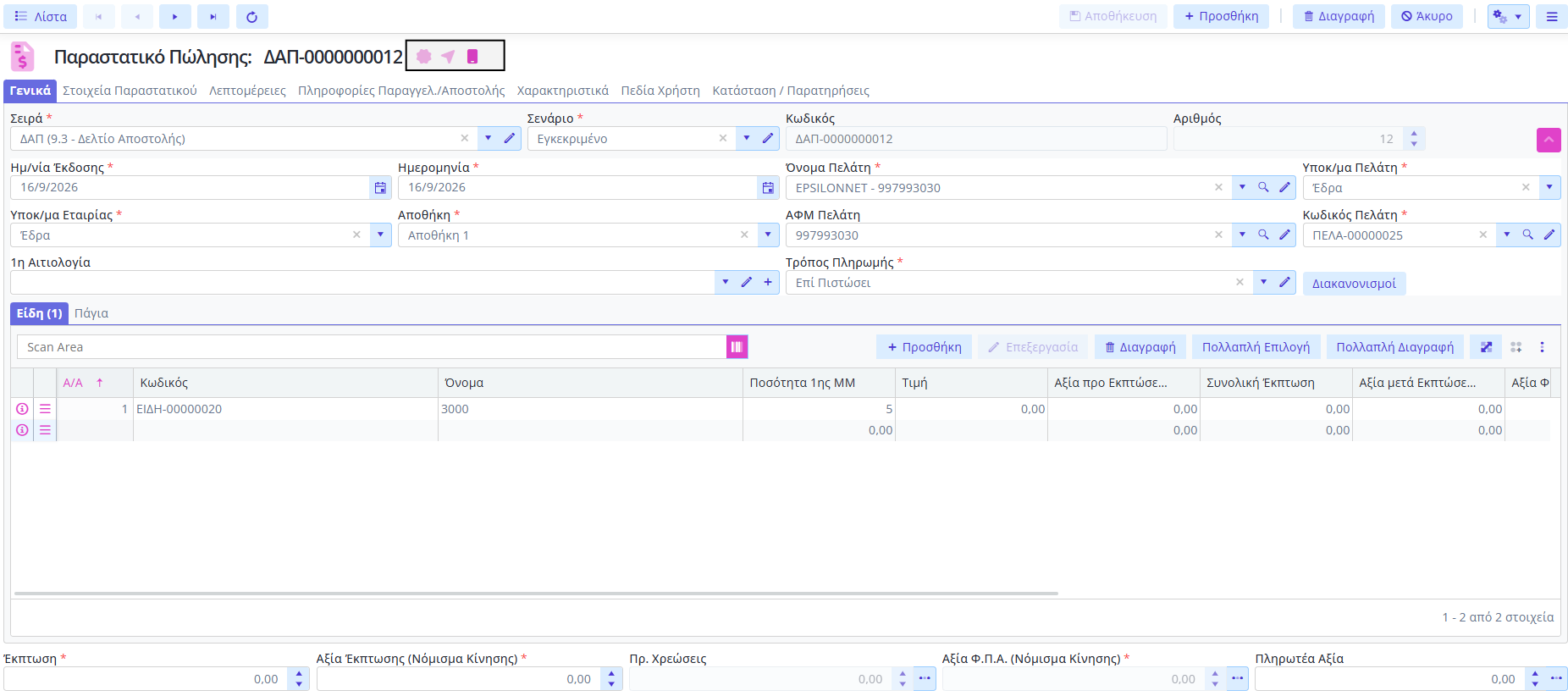
Task: Click into the Scan Area input field
Action: pos(371,346)
